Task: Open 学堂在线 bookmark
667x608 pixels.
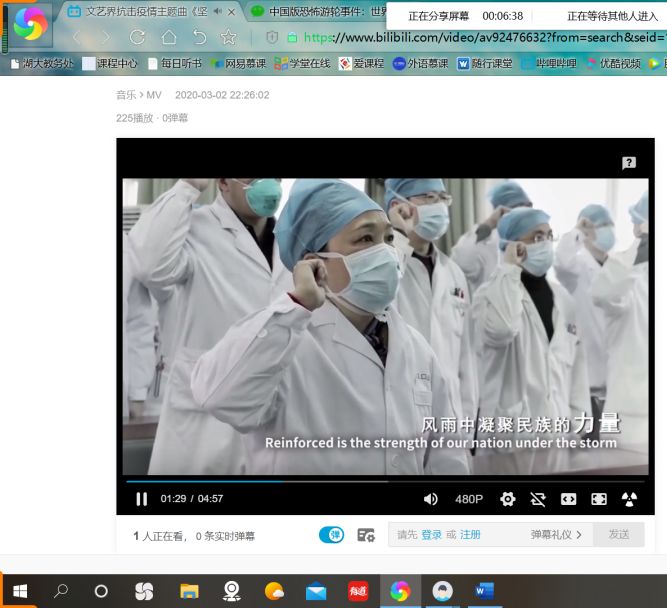Action: coord(302,63)
